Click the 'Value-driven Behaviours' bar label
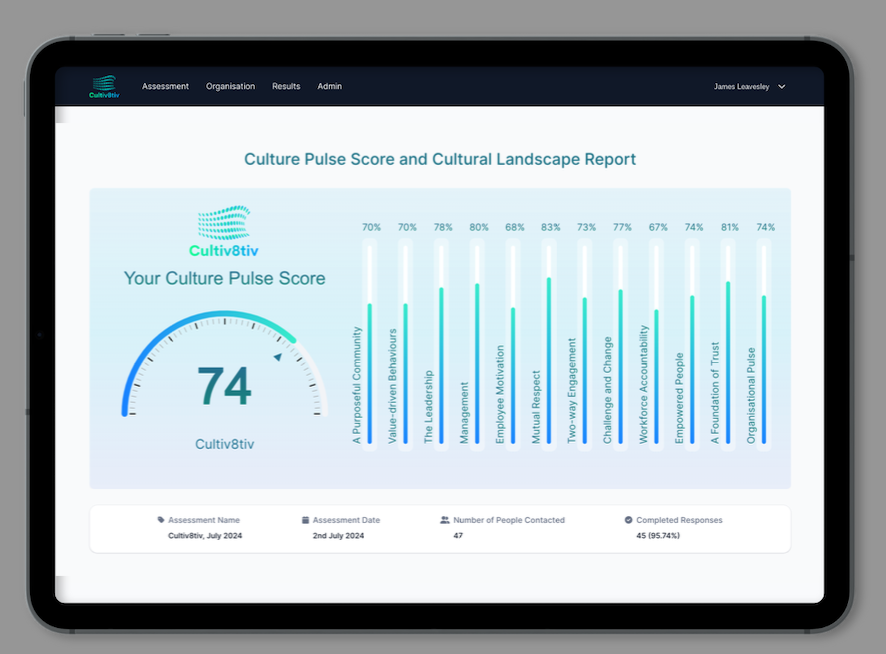The width and height of the screenshot is (886, 654). coord(393,386)
